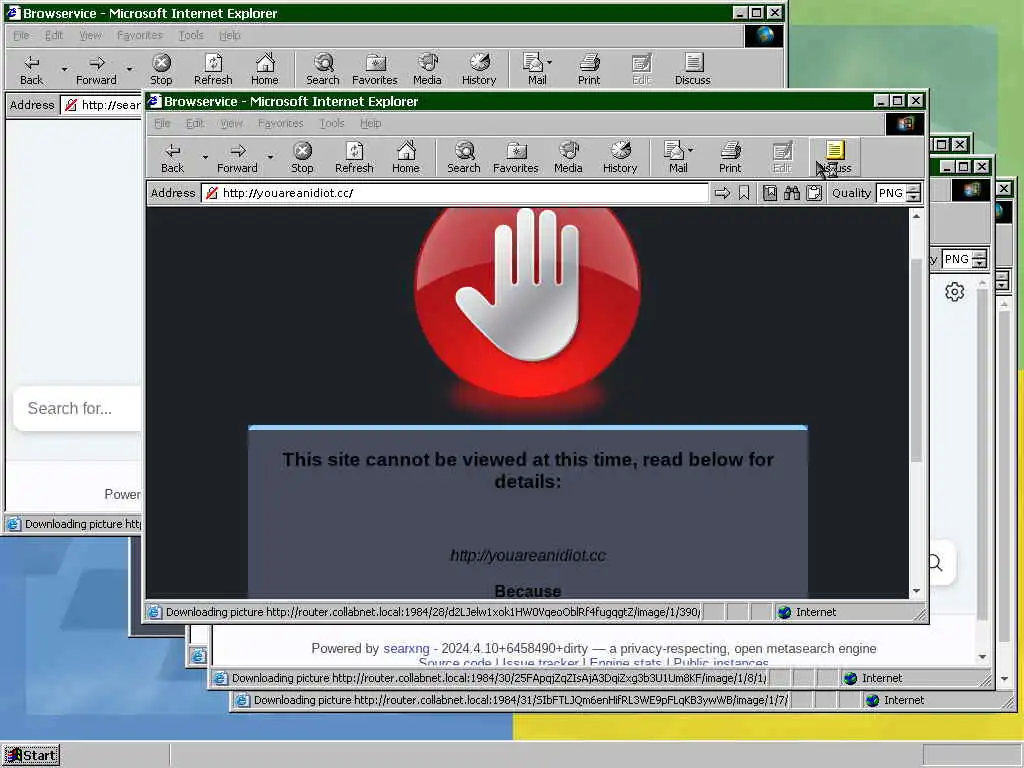Click the binoculars find icon

(x=792, y=193)
